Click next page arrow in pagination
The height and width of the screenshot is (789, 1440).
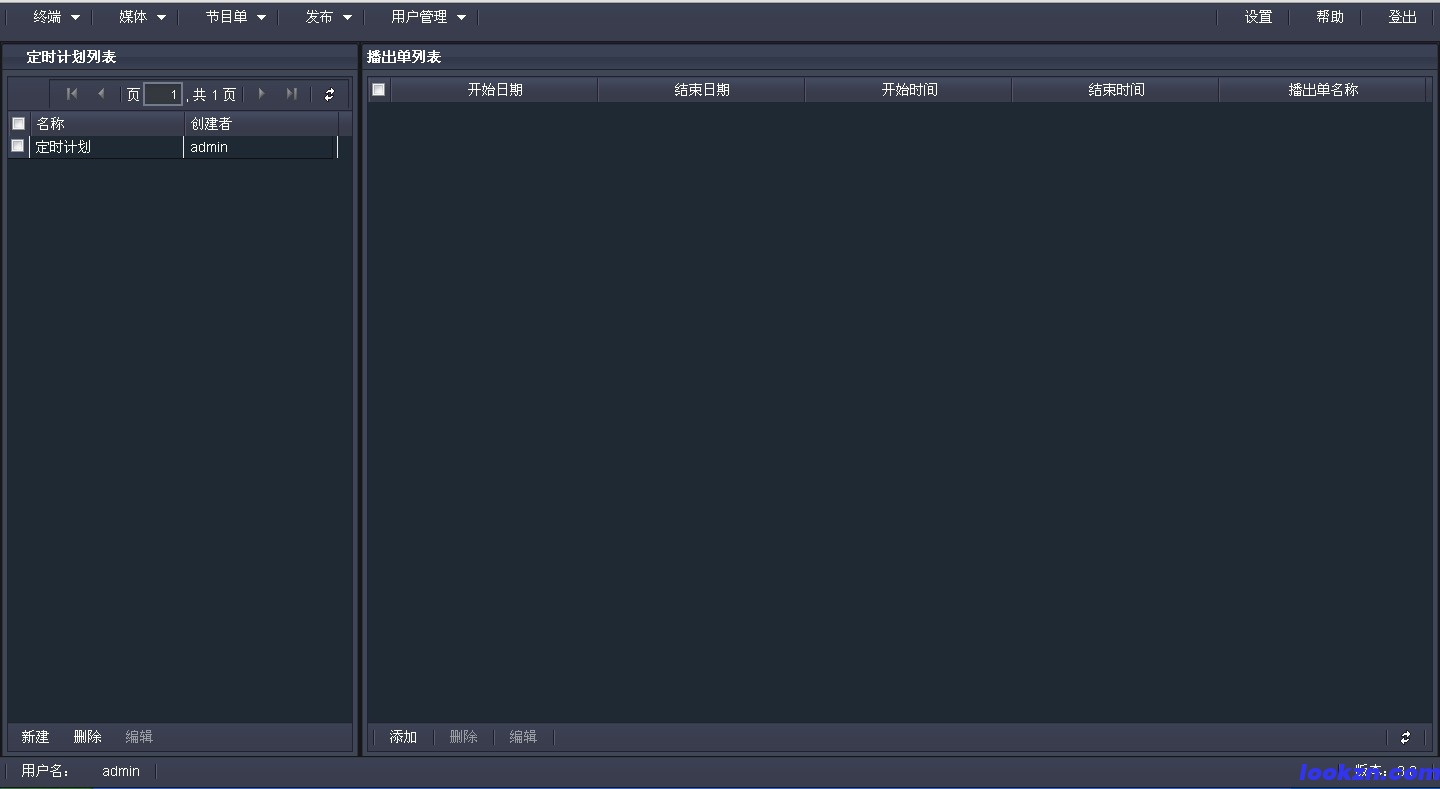click(262, 94)
